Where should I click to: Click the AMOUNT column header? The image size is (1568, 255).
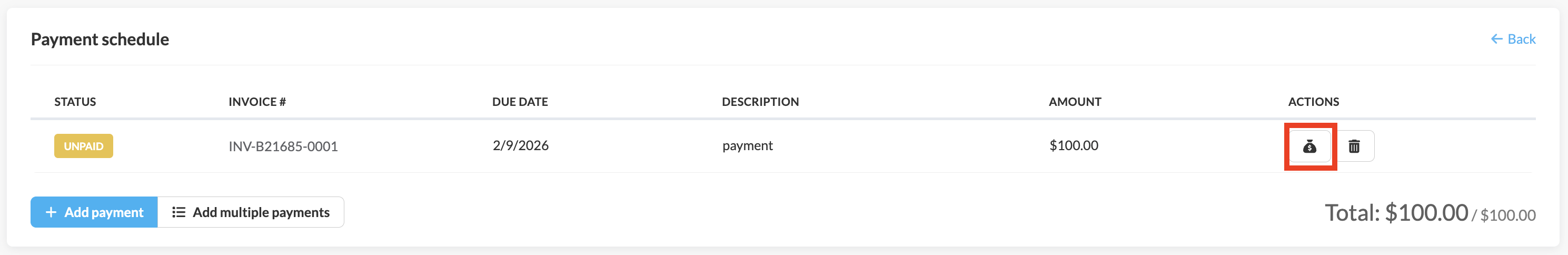1075,102
